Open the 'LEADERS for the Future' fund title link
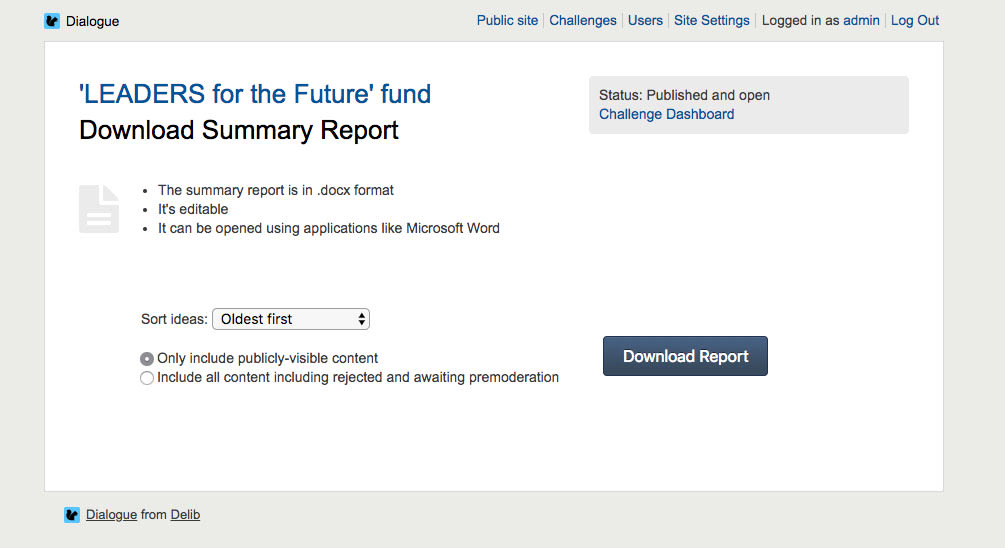 point(255,94)
